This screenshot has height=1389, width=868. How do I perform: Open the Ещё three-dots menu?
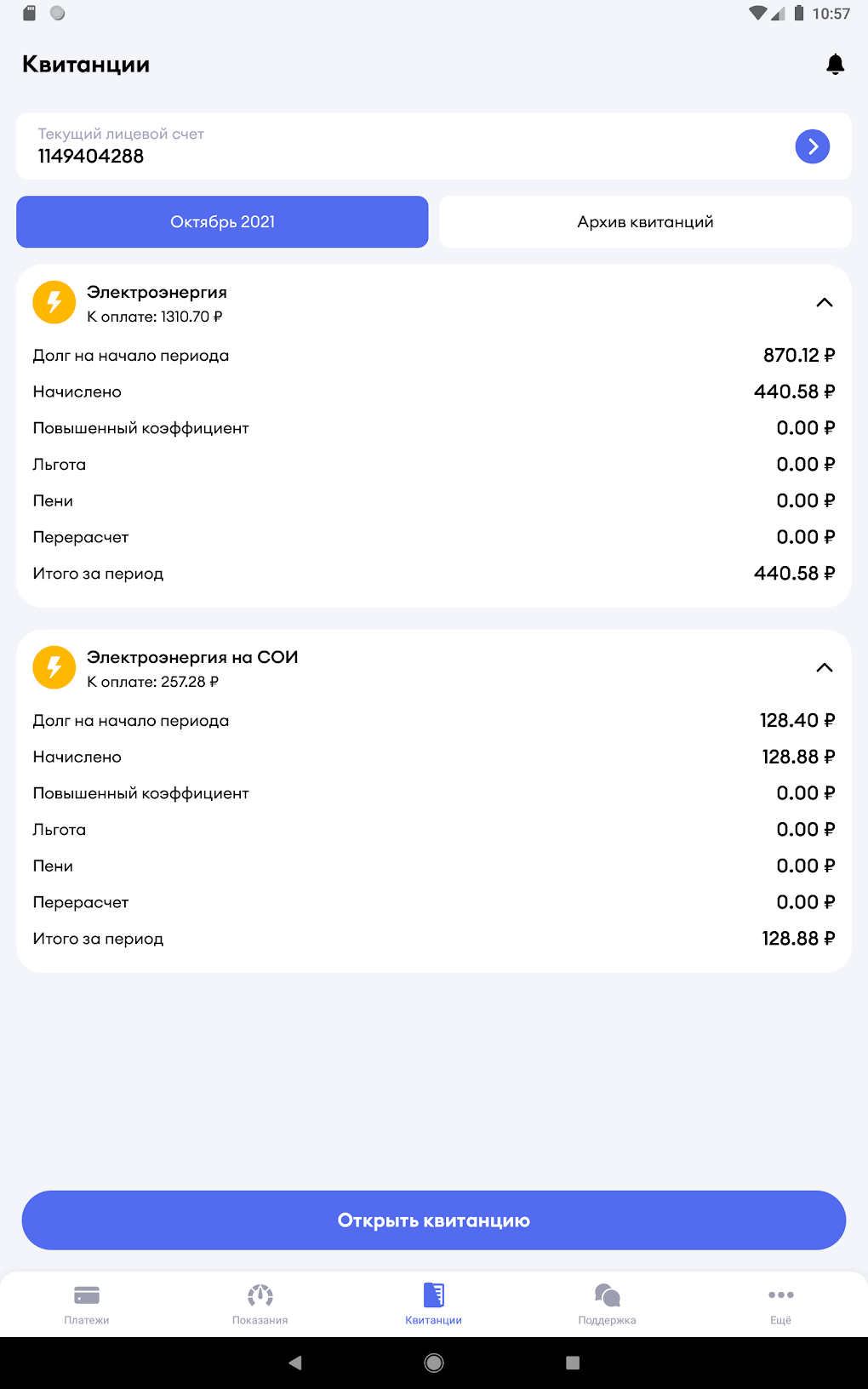click(x=780, y=1295)
